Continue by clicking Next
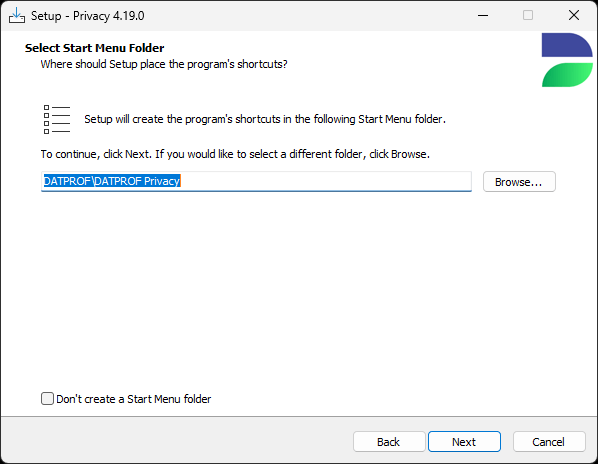 click(464, 442)
